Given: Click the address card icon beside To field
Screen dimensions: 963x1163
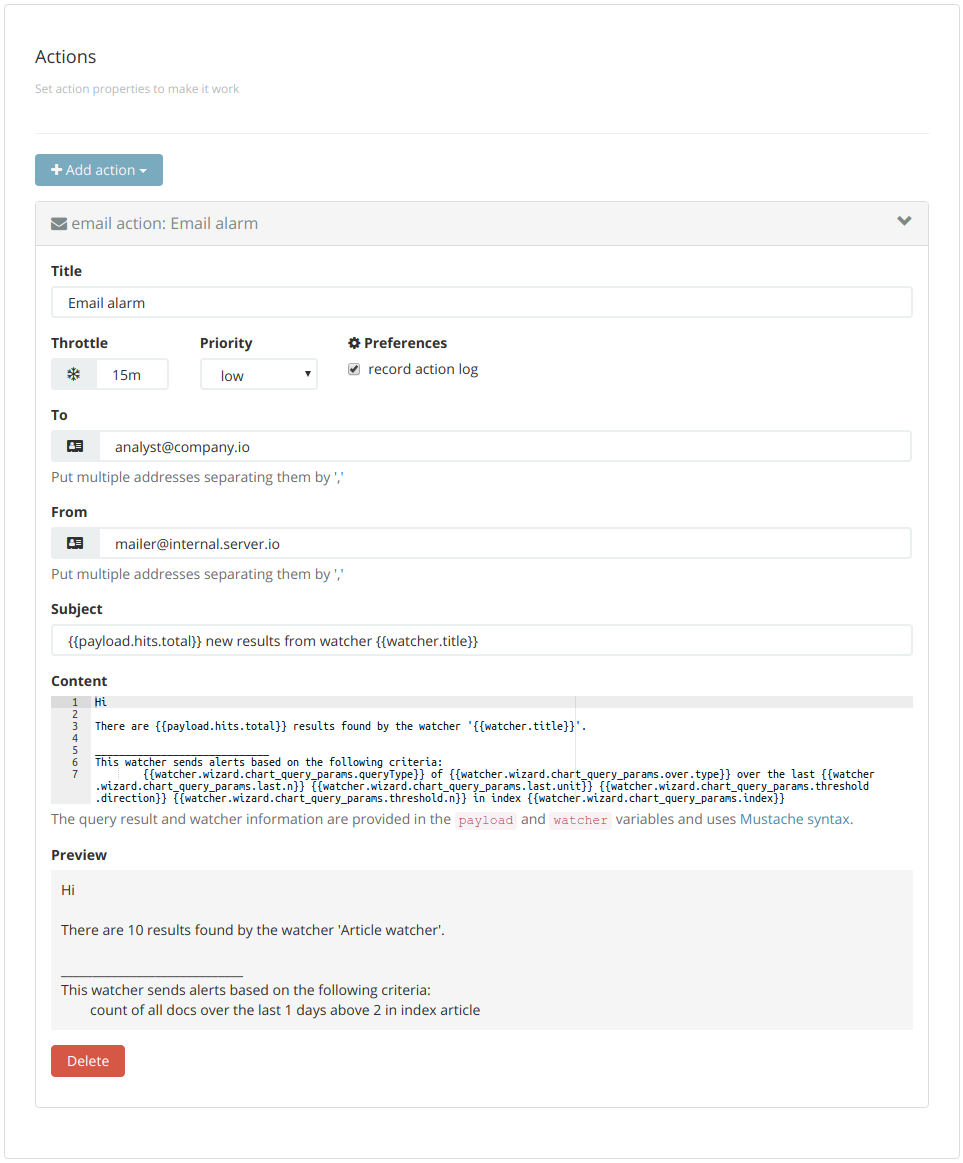Looking at the screenshot, I should [x=75, y=447].
